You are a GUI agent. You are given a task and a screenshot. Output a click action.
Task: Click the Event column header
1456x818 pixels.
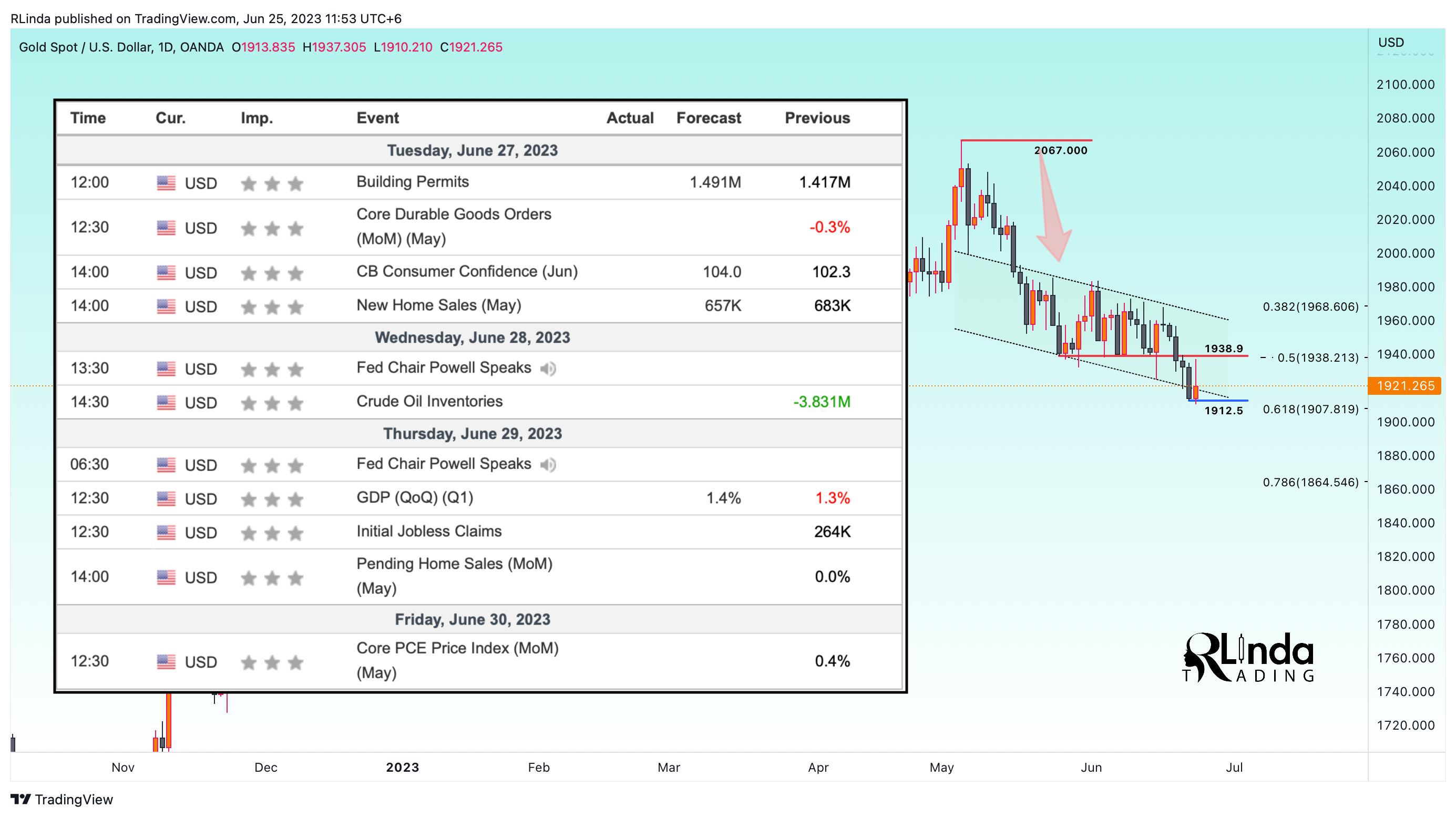377,118
